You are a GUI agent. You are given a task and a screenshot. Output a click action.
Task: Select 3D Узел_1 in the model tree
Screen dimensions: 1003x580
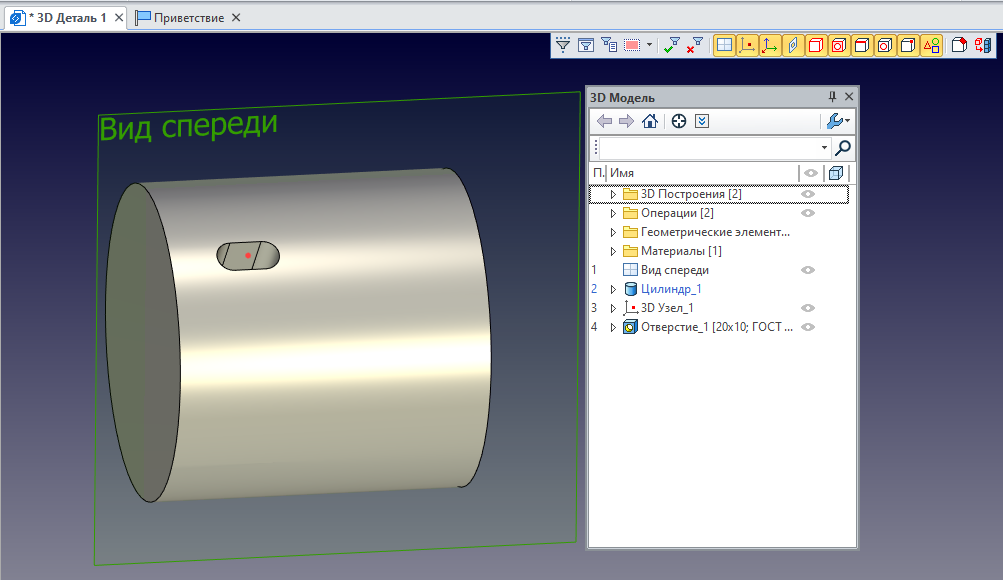tap(667, 308)
